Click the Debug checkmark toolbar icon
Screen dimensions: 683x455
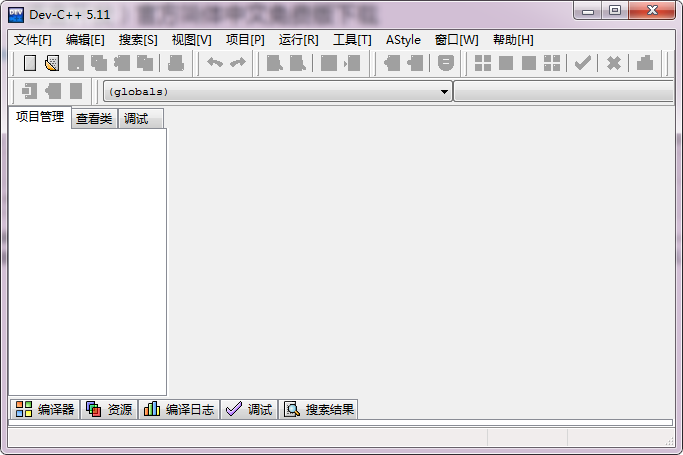pos(583,63)
